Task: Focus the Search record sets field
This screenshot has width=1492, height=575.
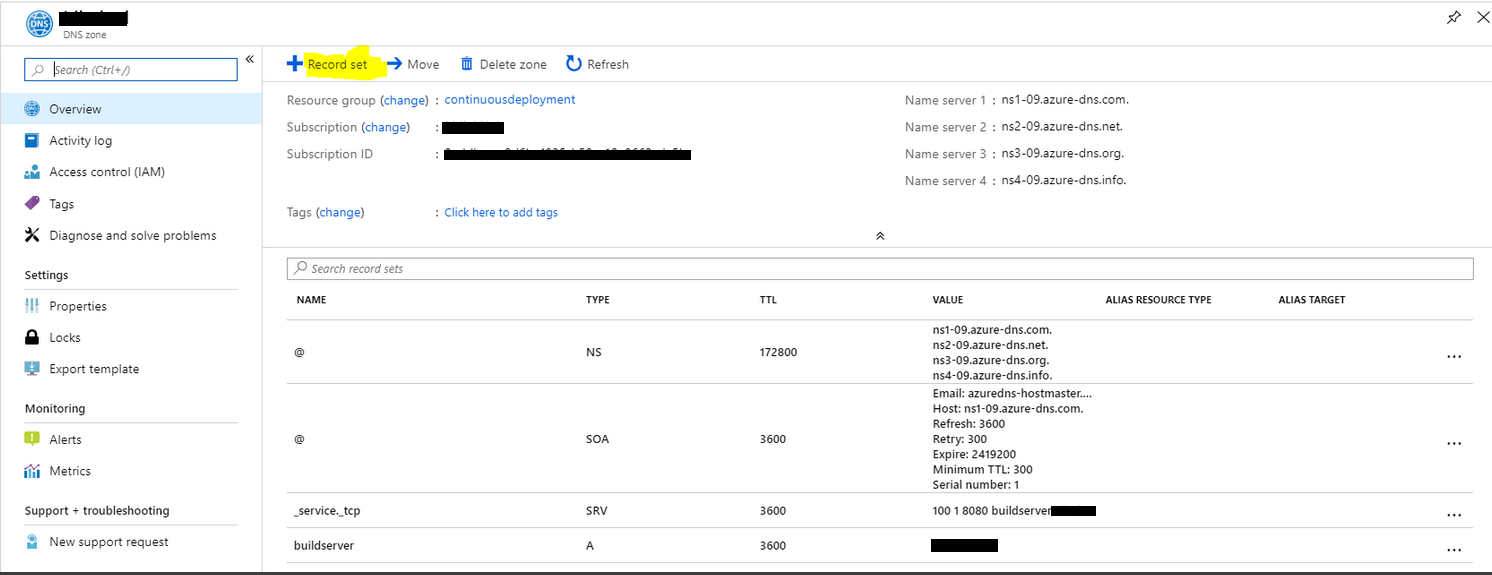Action: point(880,269)
